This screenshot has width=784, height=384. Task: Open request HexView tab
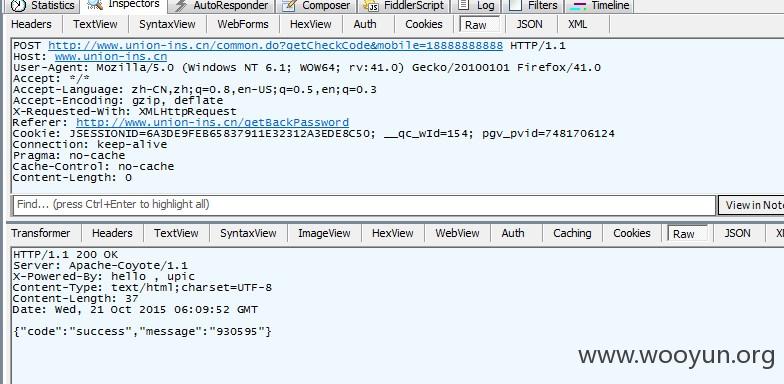[310, 24]
